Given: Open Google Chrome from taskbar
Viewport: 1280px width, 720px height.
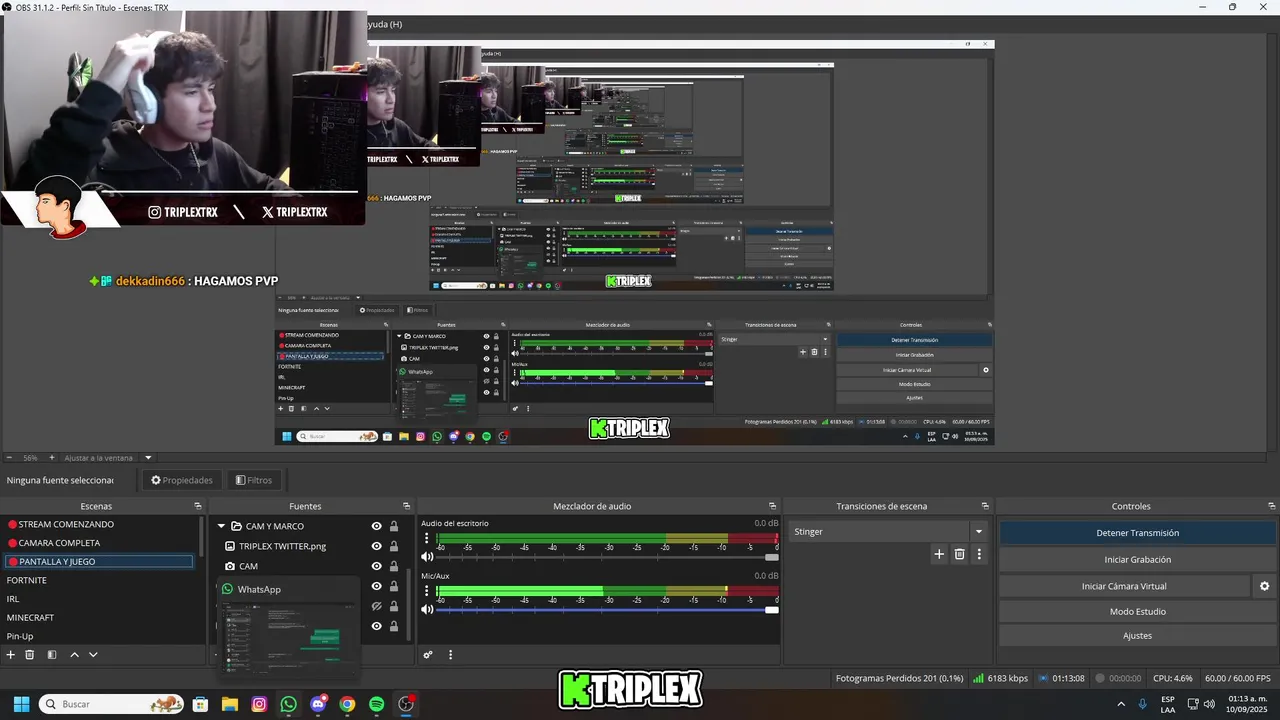Looking at the screenshot, I should [347, 704].
